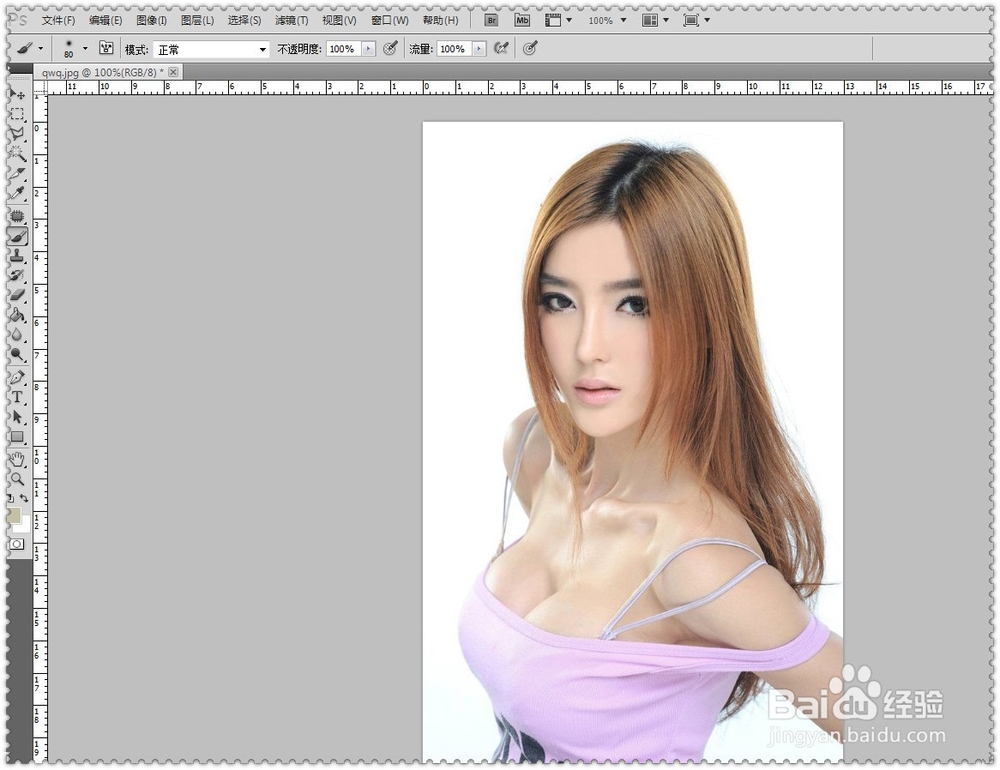Screen dimensions: 1000x770
Task: Select the Polygonal Lasso tool
Action: [x=17, y=134]
